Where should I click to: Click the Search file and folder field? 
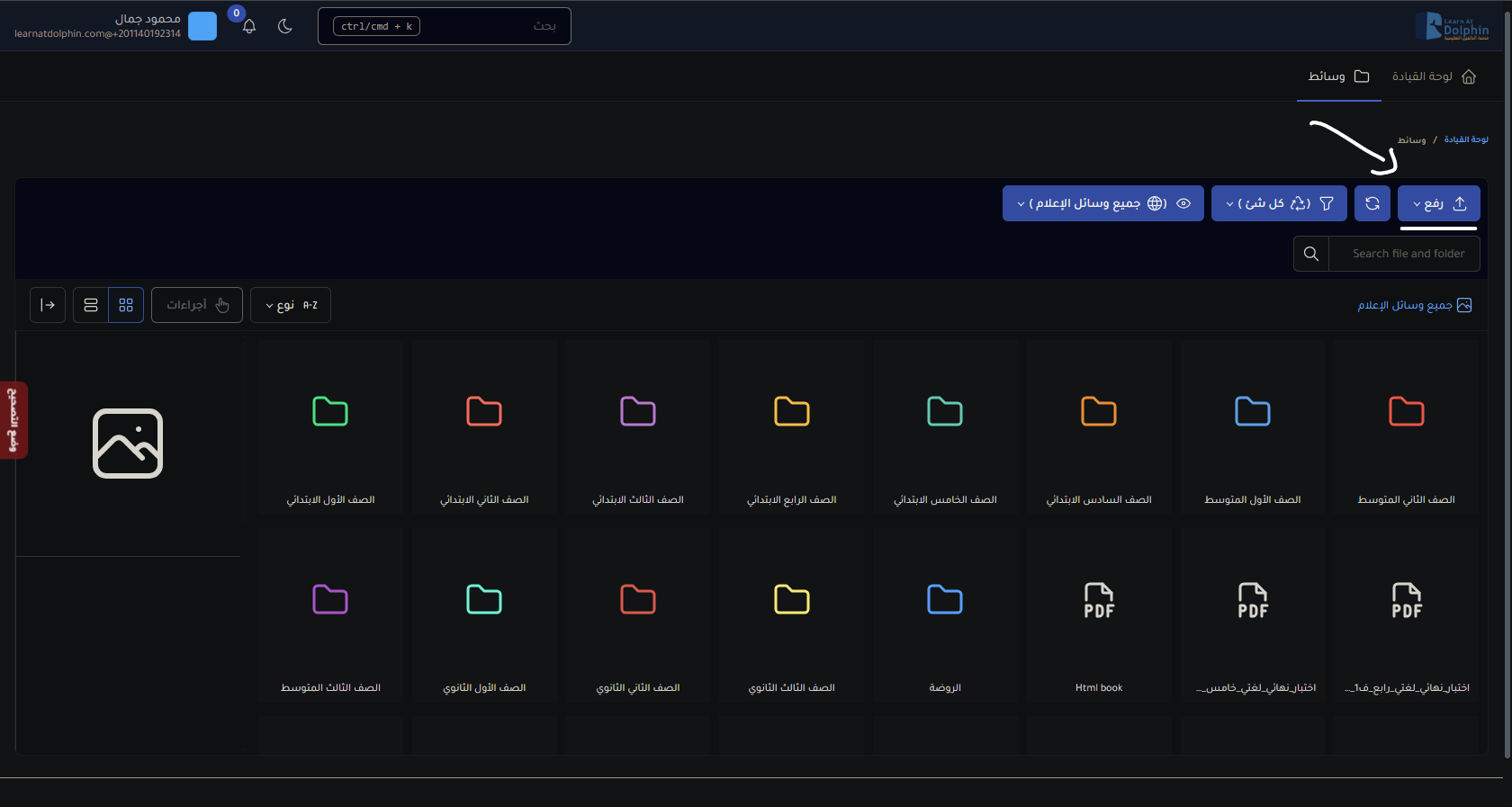1404,254
